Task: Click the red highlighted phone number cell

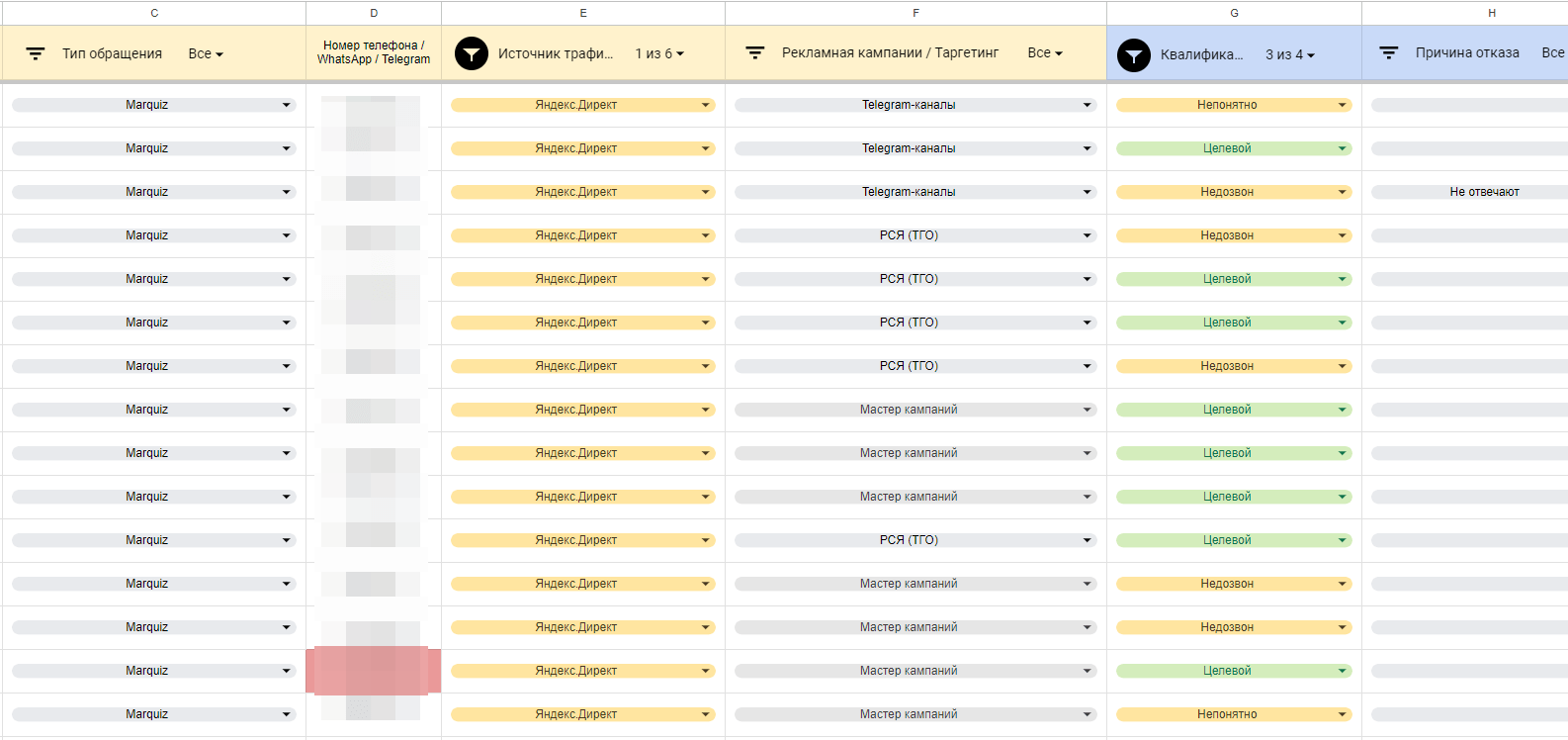Action: click(x=374, y=671)
